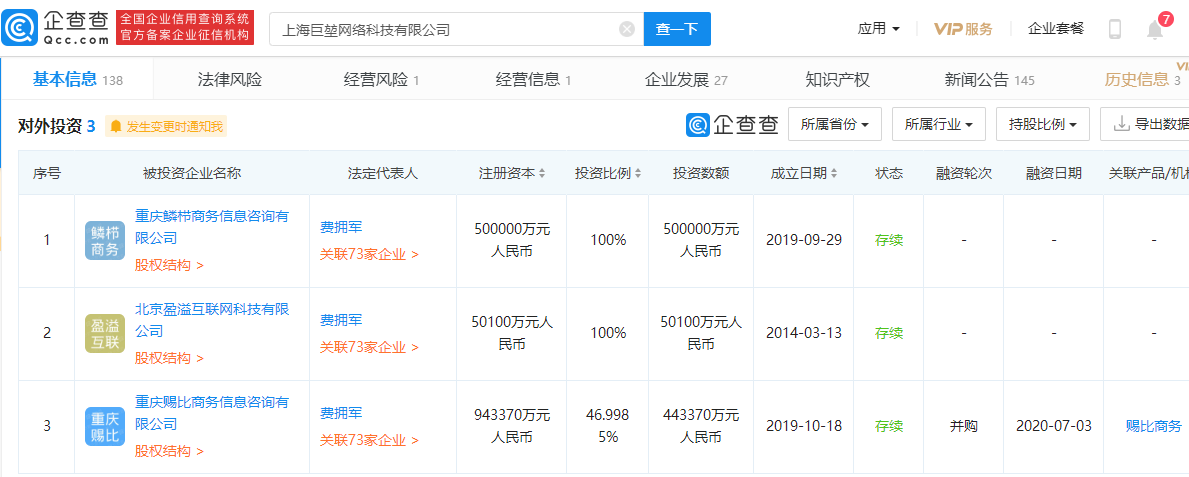Switch to 企业发展 tab
The height and width of the screenshot is (477, 1189).
[x=686, y=80]
